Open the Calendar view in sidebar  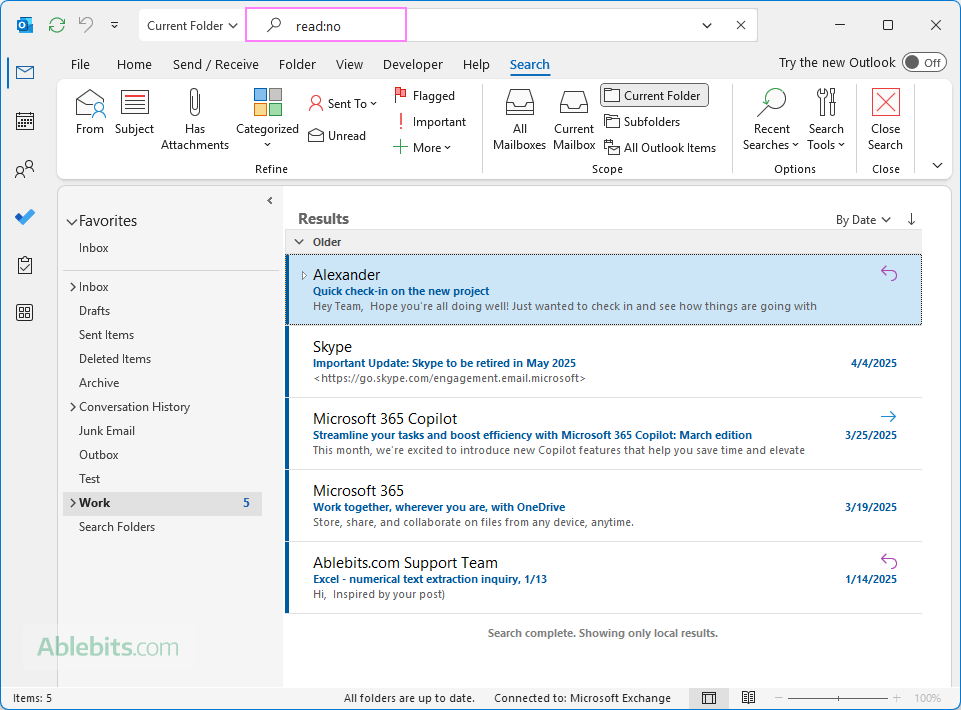click(x=25, y=121)
